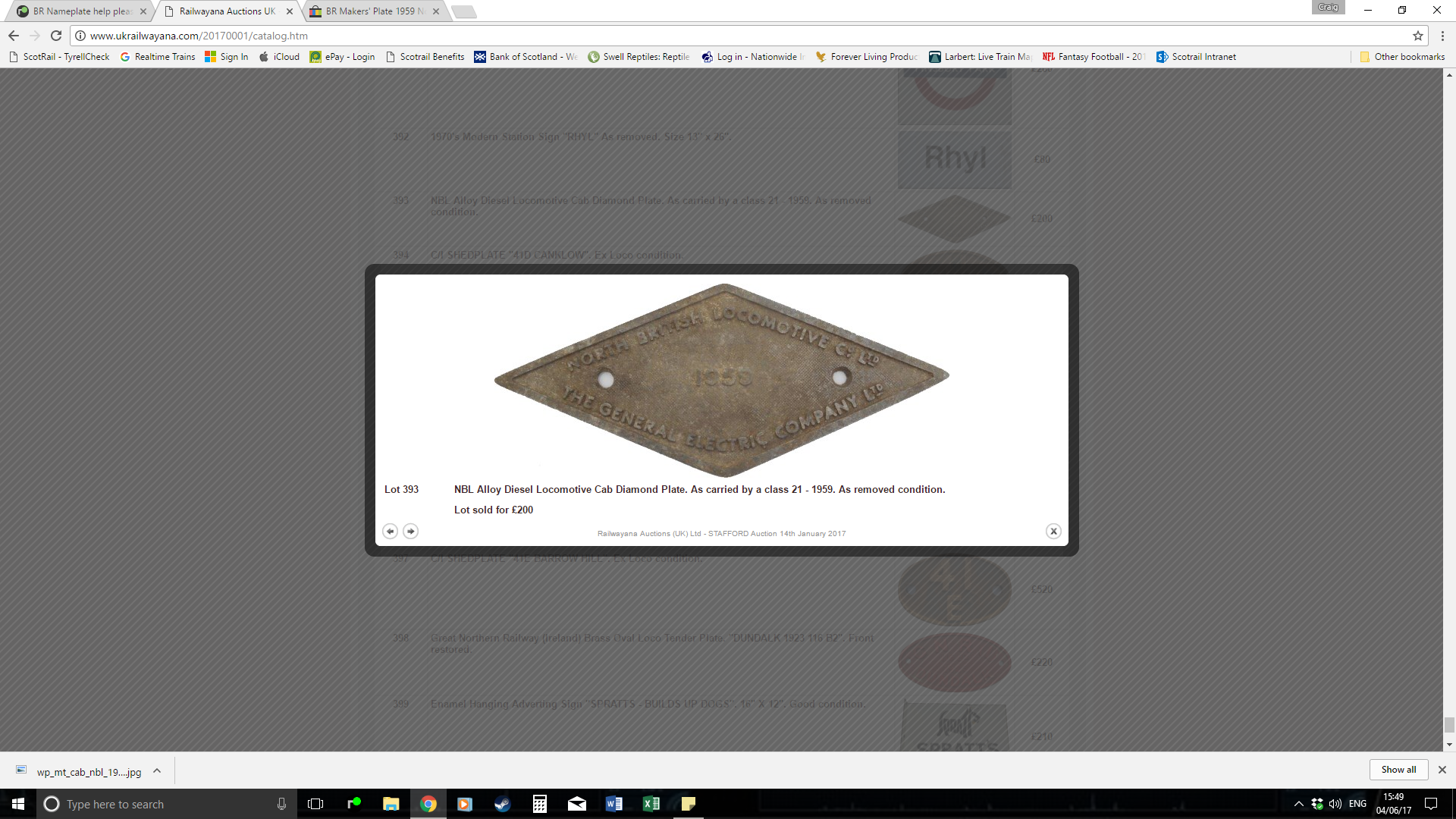Open Sticky Notes from taskbar
The width and height of the screenshot is (1456, 819).
click(689, 804)
